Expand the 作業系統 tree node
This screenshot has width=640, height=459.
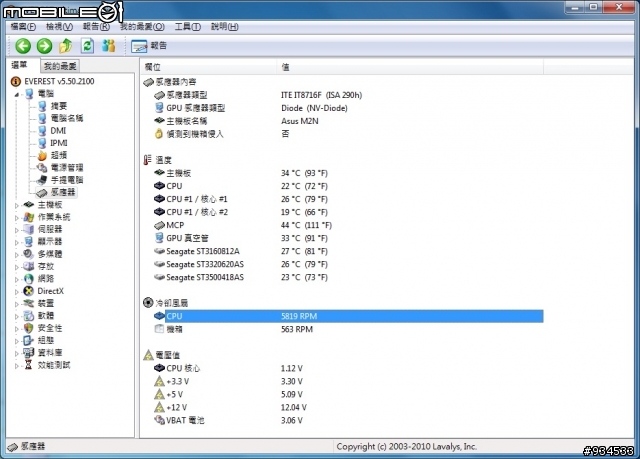[x=17, y=218]
